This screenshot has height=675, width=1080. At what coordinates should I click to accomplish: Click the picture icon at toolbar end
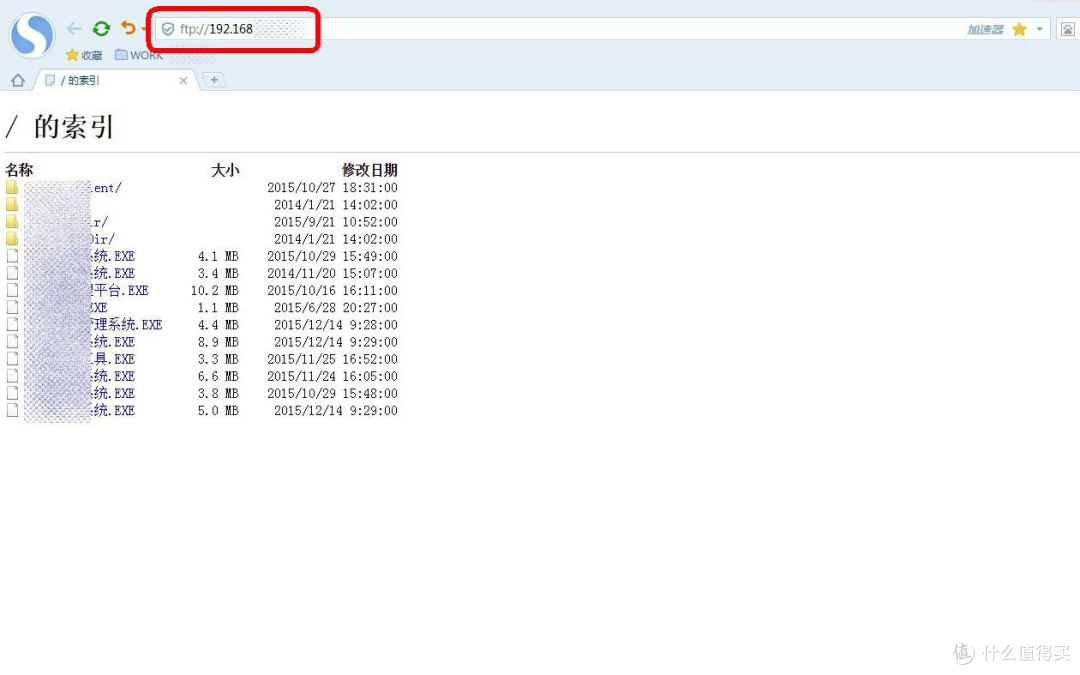click(1068, 29)
